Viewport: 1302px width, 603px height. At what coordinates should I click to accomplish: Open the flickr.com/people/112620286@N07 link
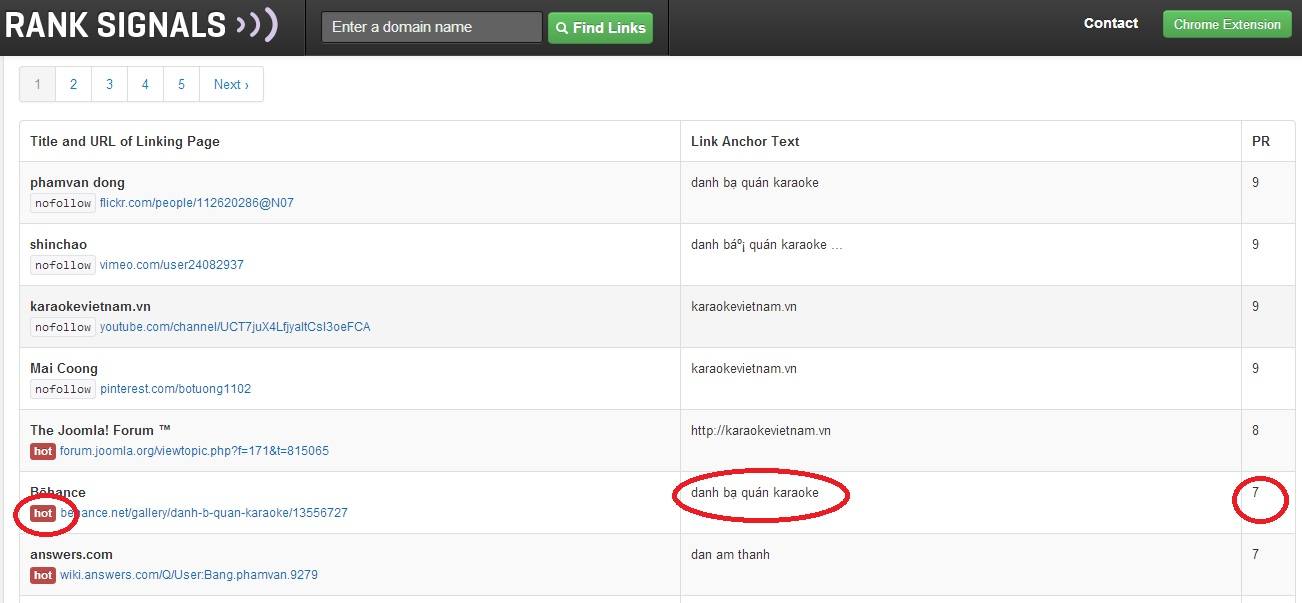[x=197, y=203]
